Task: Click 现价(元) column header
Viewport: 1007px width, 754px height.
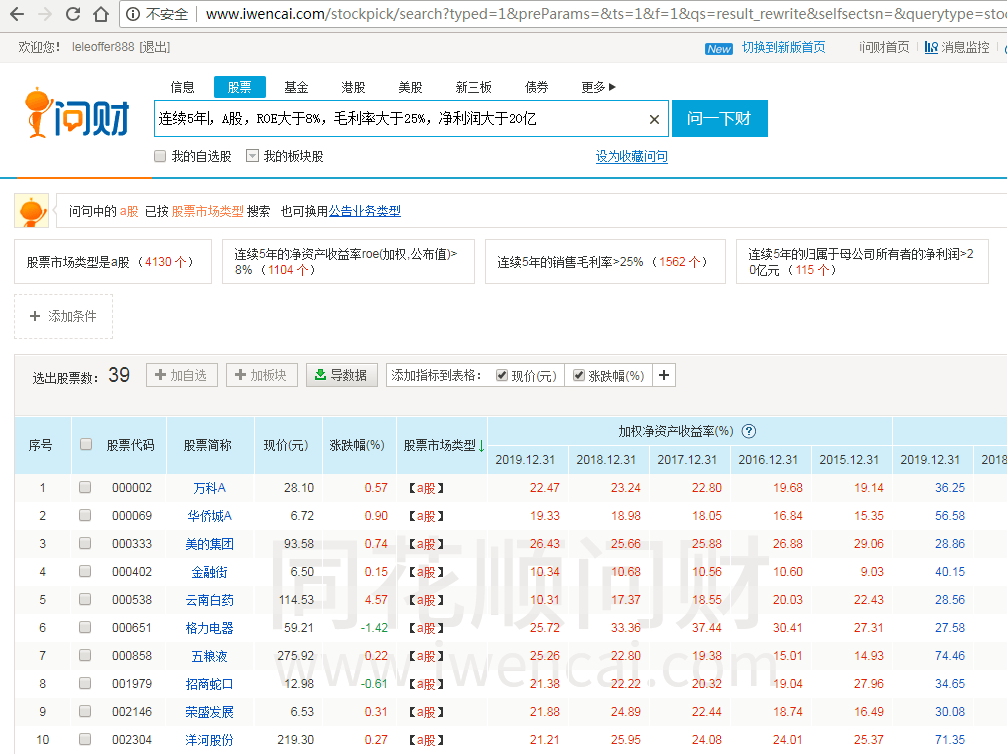Action: tap(286, 445)
